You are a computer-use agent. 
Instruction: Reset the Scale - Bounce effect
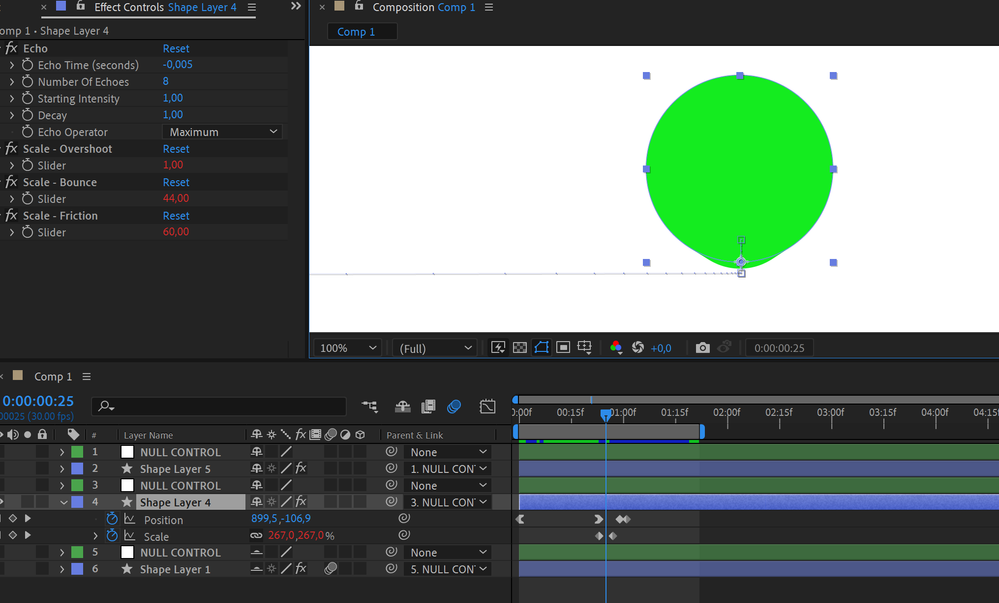click(176, 182)
